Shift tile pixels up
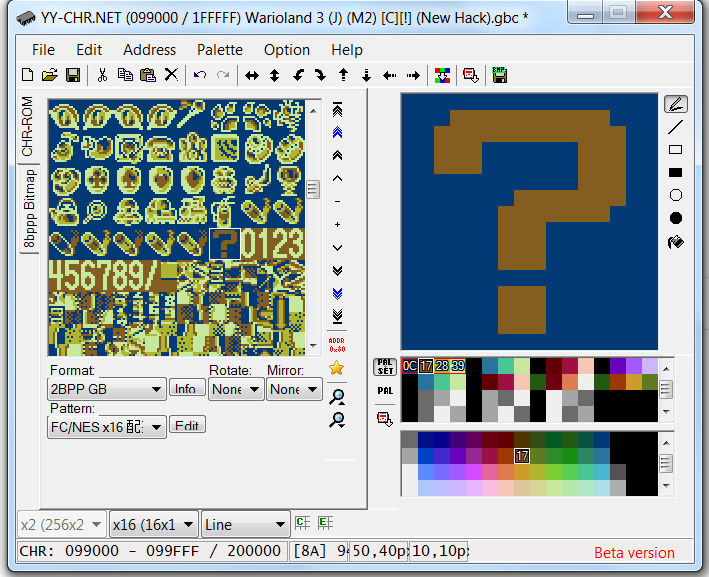 tap(344, 75)
